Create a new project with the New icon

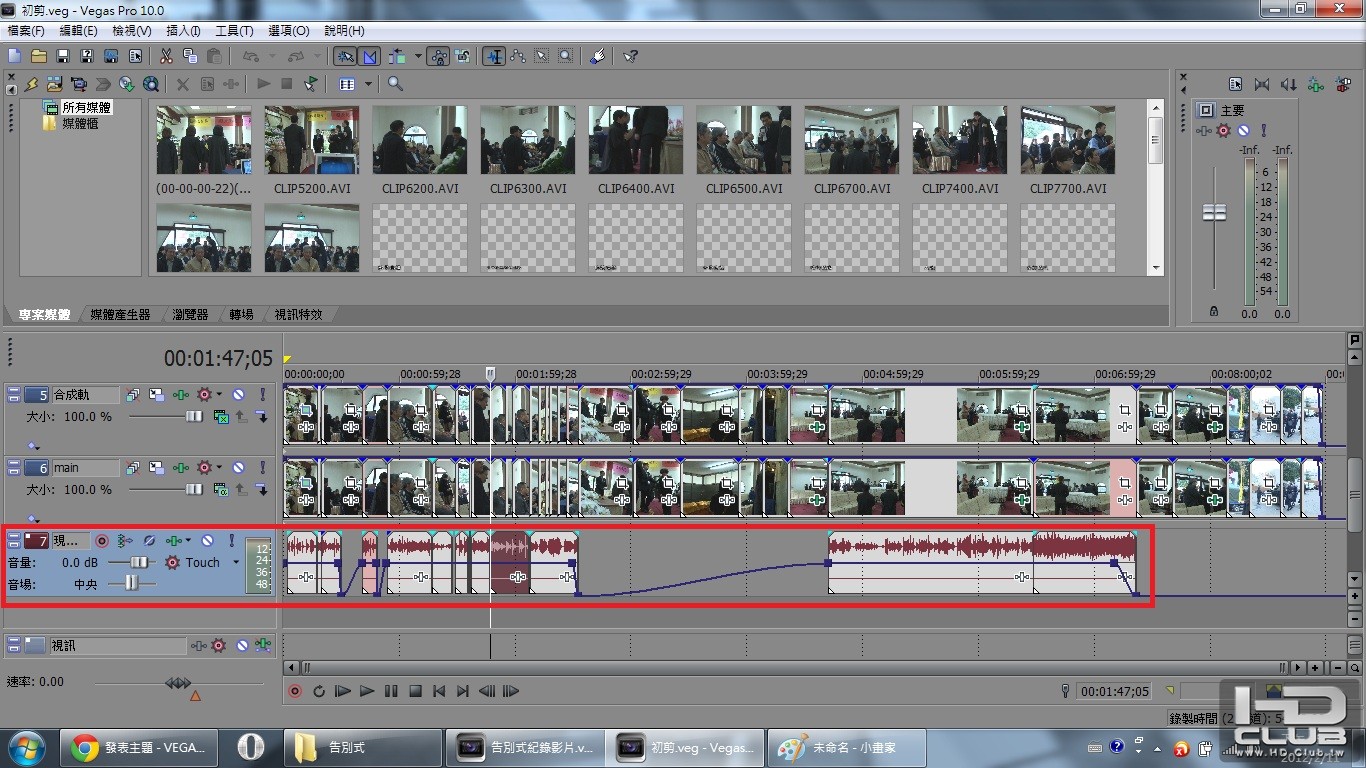pos(14,56)
